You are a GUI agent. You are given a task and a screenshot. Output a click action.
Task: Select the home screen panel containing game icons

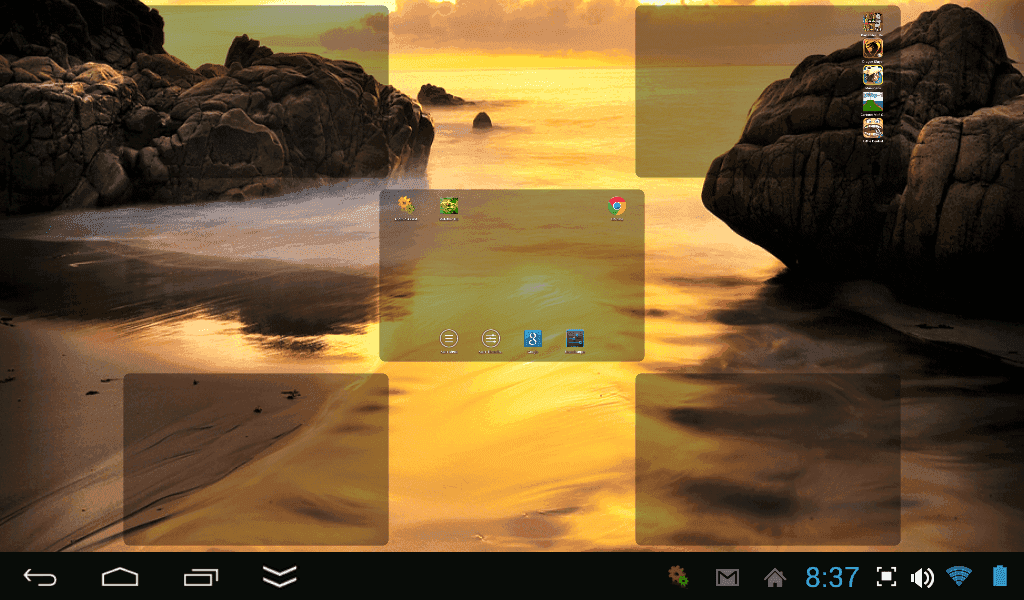pos(767,91)
